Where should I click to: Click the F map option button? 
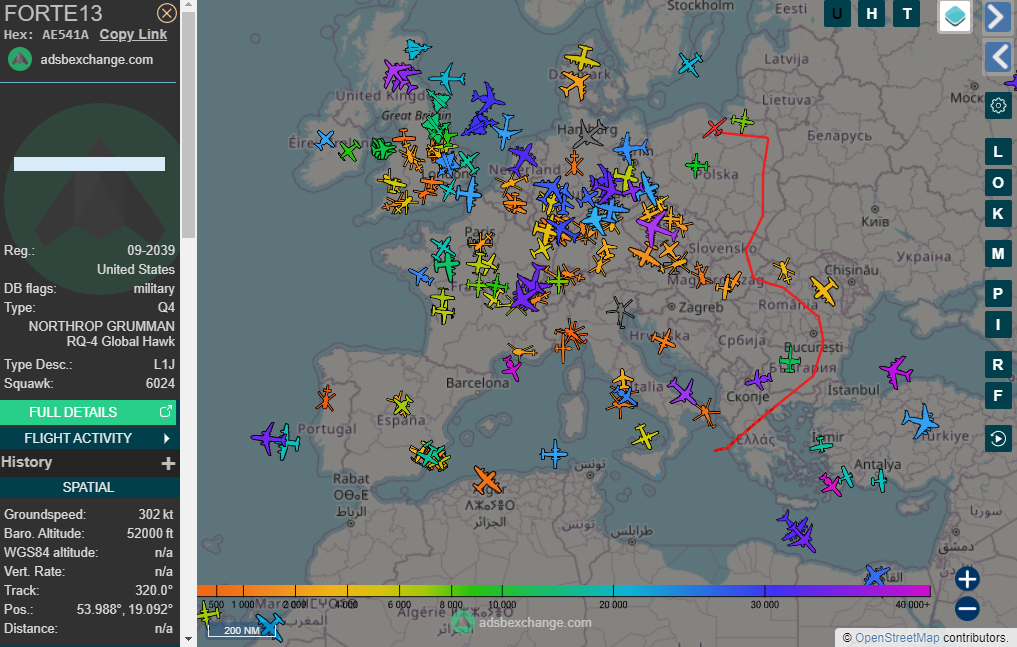(998, 395)
